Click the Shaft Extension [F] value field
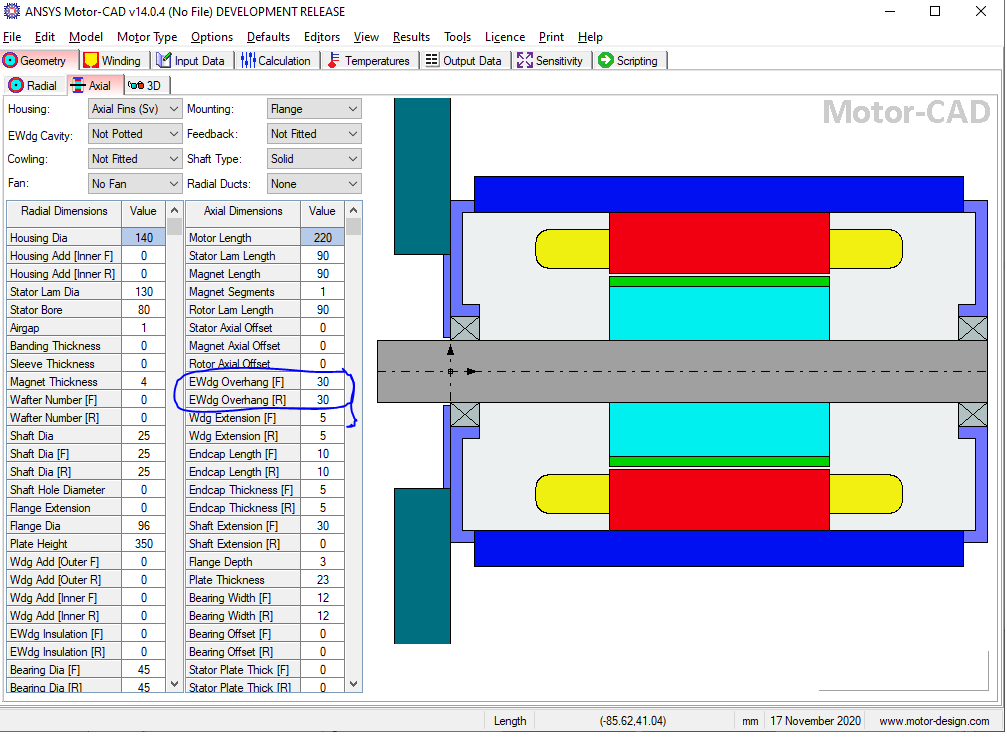This screenshot has width=1007, height=738. 322,525
